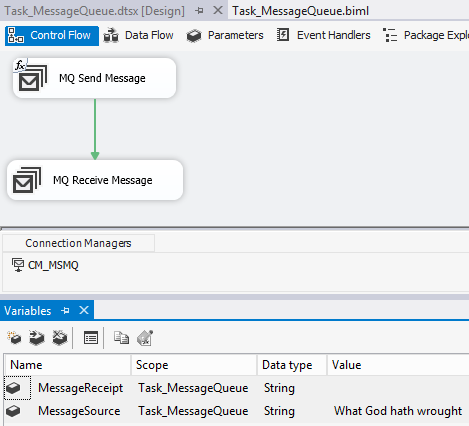Open MessageReceipt String data type cell

point(292,388)
